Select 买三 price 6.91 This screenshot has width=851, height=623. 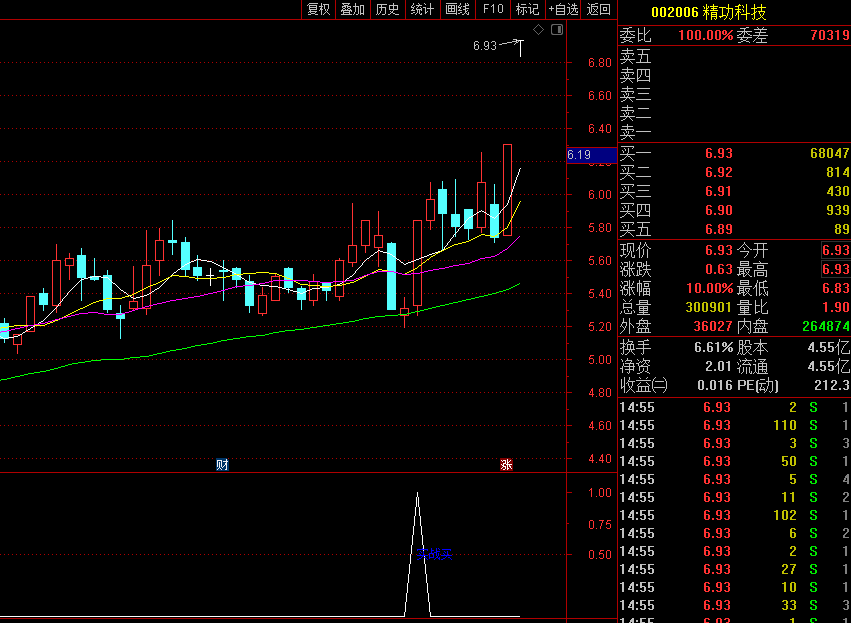[719, 191]
